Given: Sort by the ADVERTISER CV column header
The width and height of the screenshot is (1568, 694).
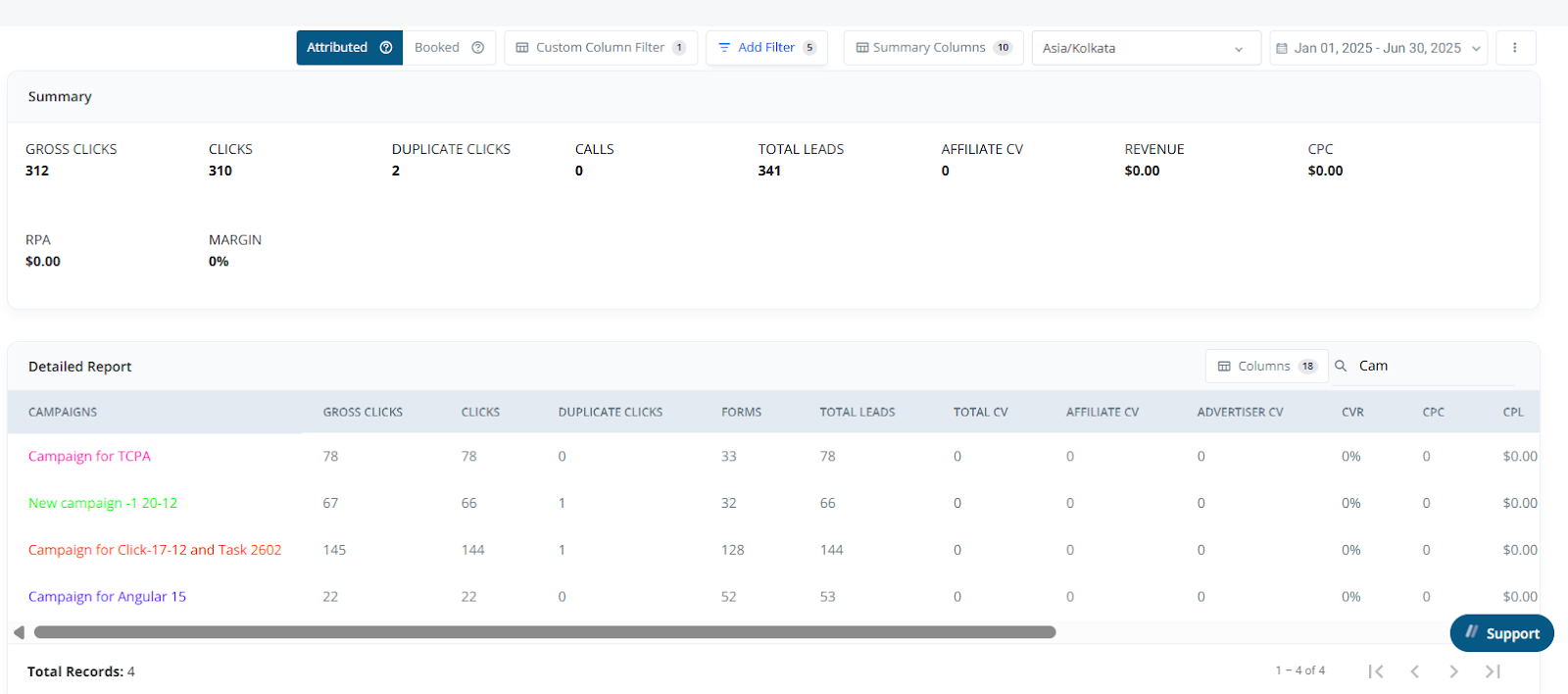Looking at the screenshot, I should pos(1240,412).
